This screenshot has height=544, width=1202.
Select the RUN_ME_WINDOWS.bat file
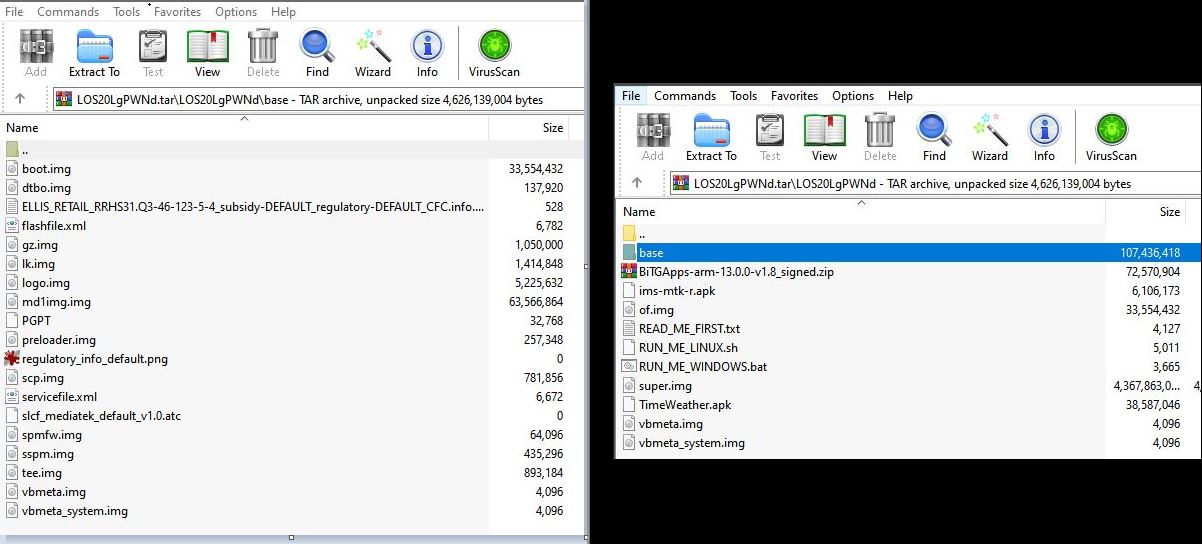tap(702, 366)
